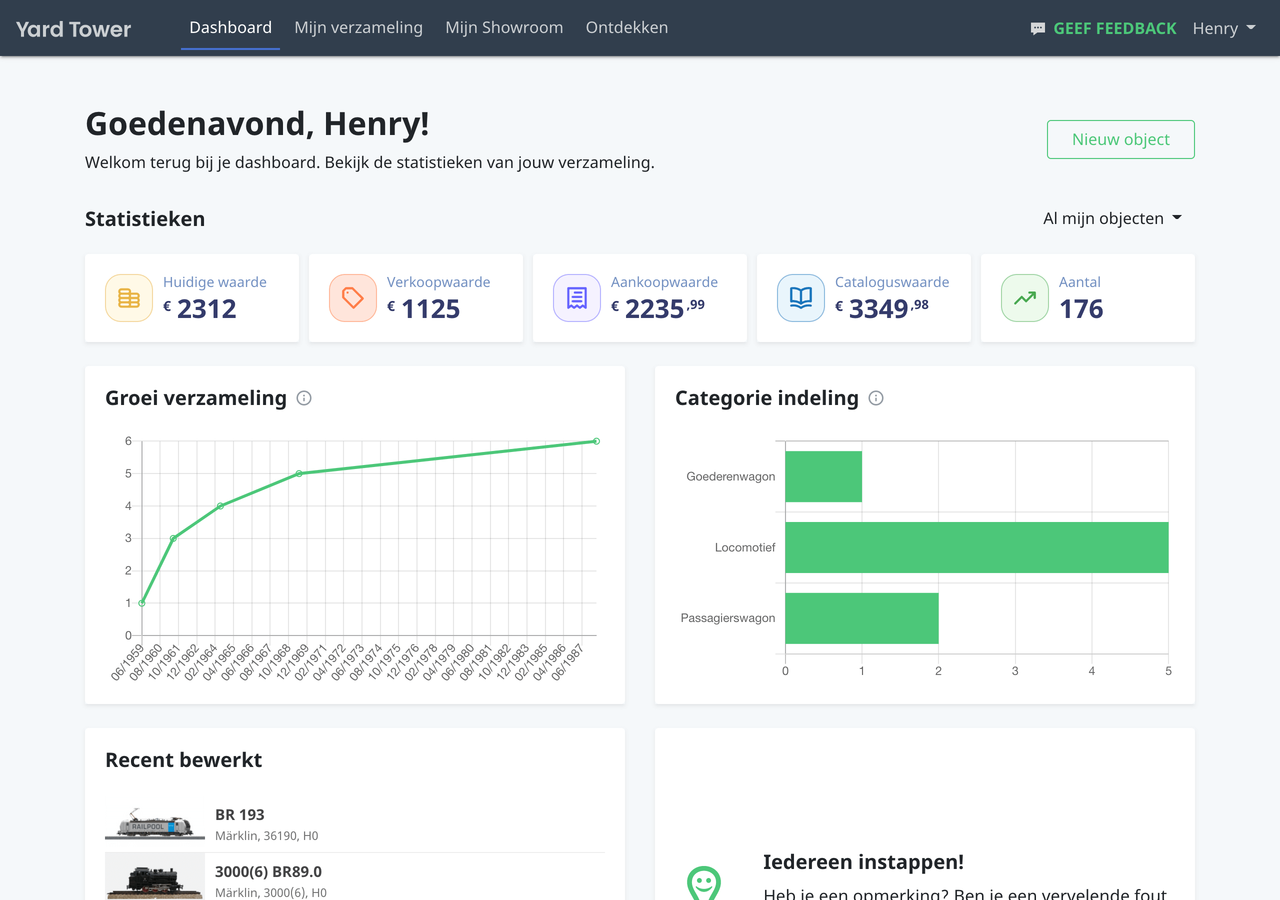Open the Ontdekken page
The image size is (1280, 900).
(x=627, y=27)
